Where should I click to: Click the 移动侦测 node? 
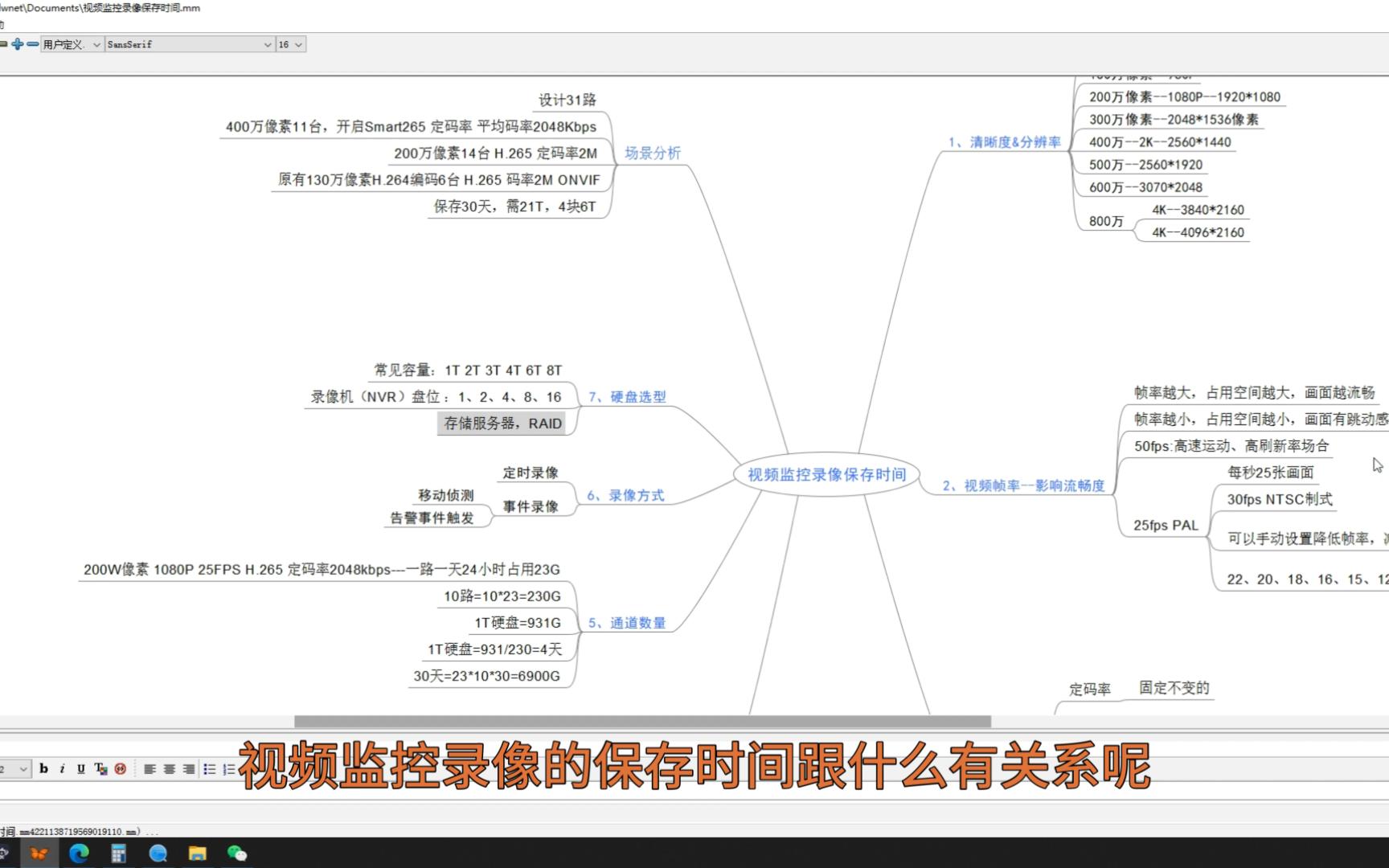445,495
